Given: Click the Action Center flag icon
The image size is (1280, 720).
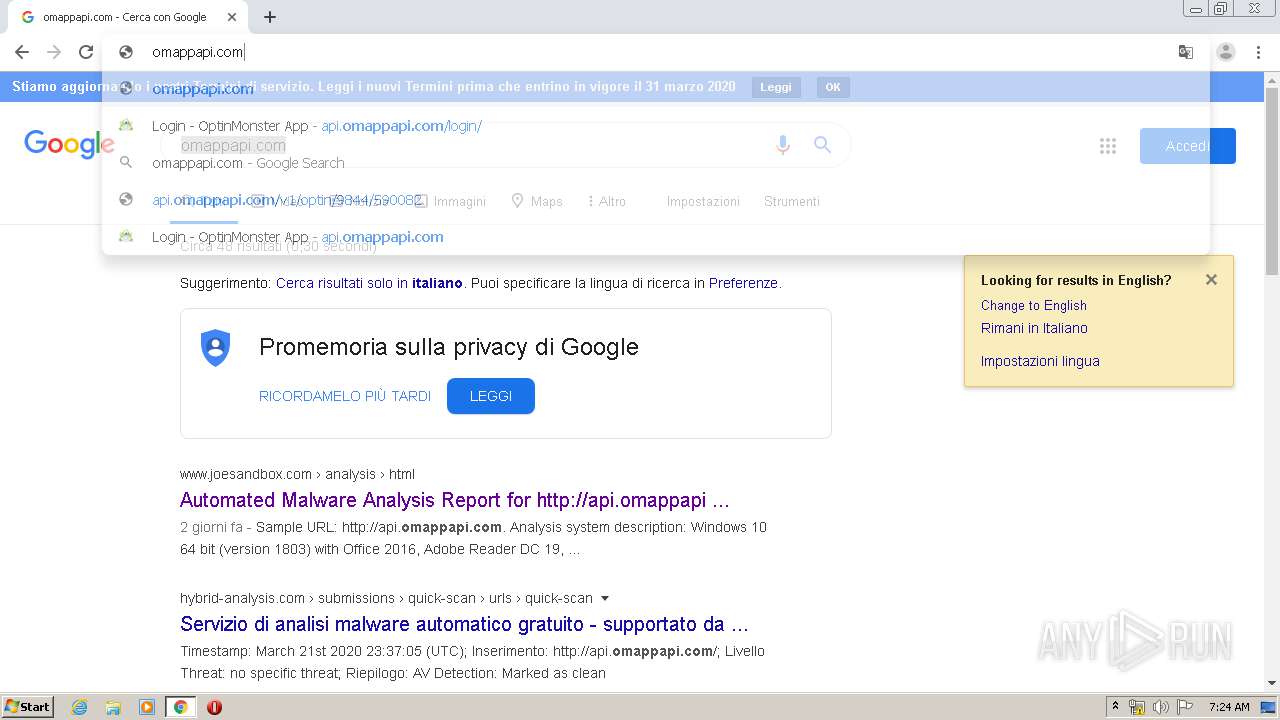Looking at the screenshot, I should [x=1185, y=707].
